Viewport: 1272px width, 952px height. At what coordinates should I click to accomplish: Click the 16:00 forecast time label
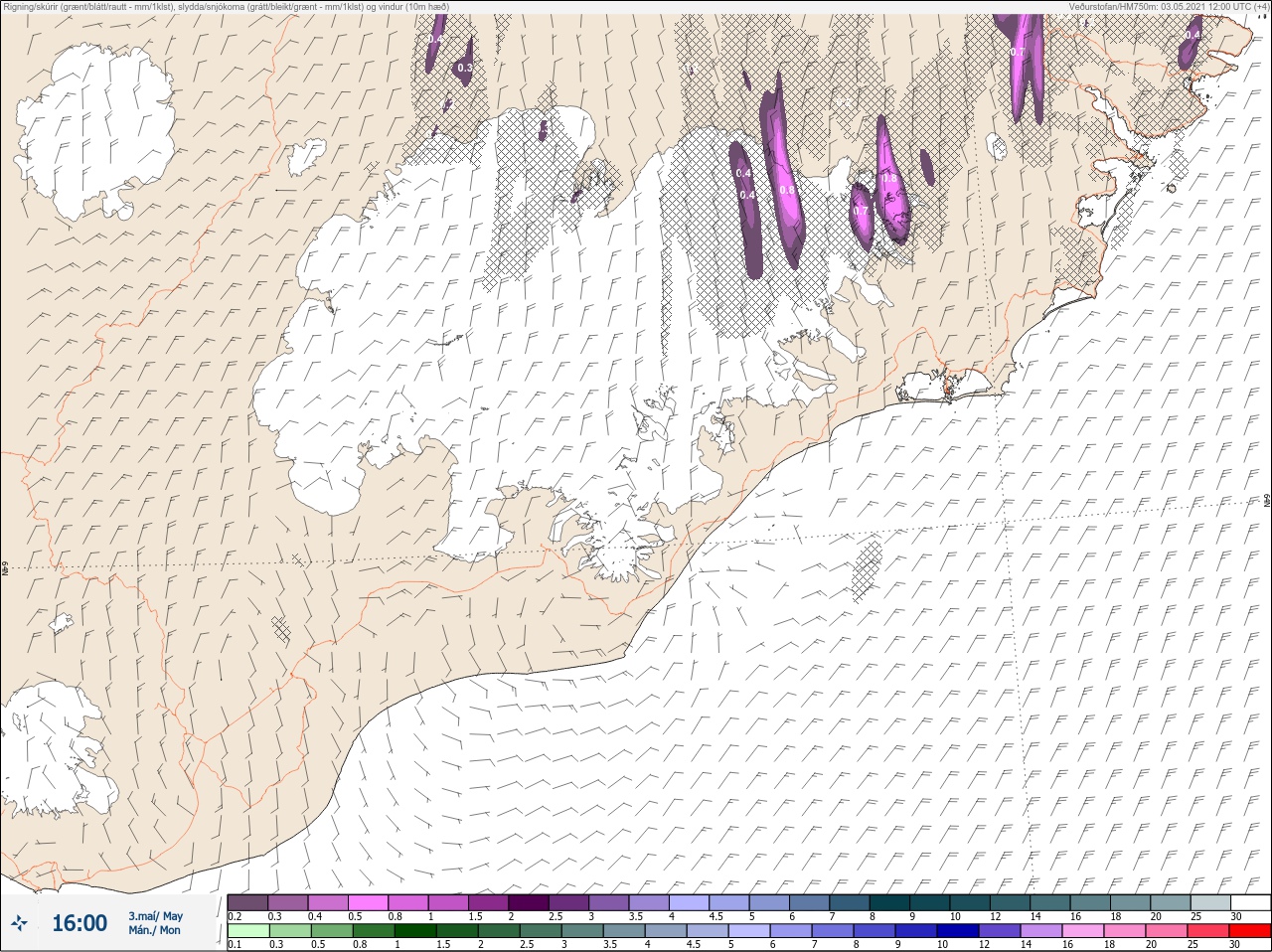tap(79, 923)
